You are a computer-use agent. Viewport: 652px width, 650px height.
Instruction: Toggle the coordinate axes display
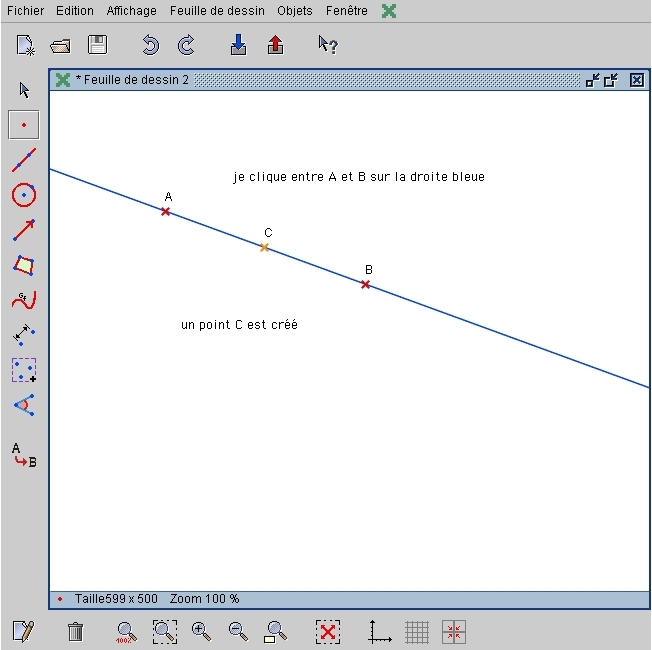pyautogui.click(x=380, y=632)
